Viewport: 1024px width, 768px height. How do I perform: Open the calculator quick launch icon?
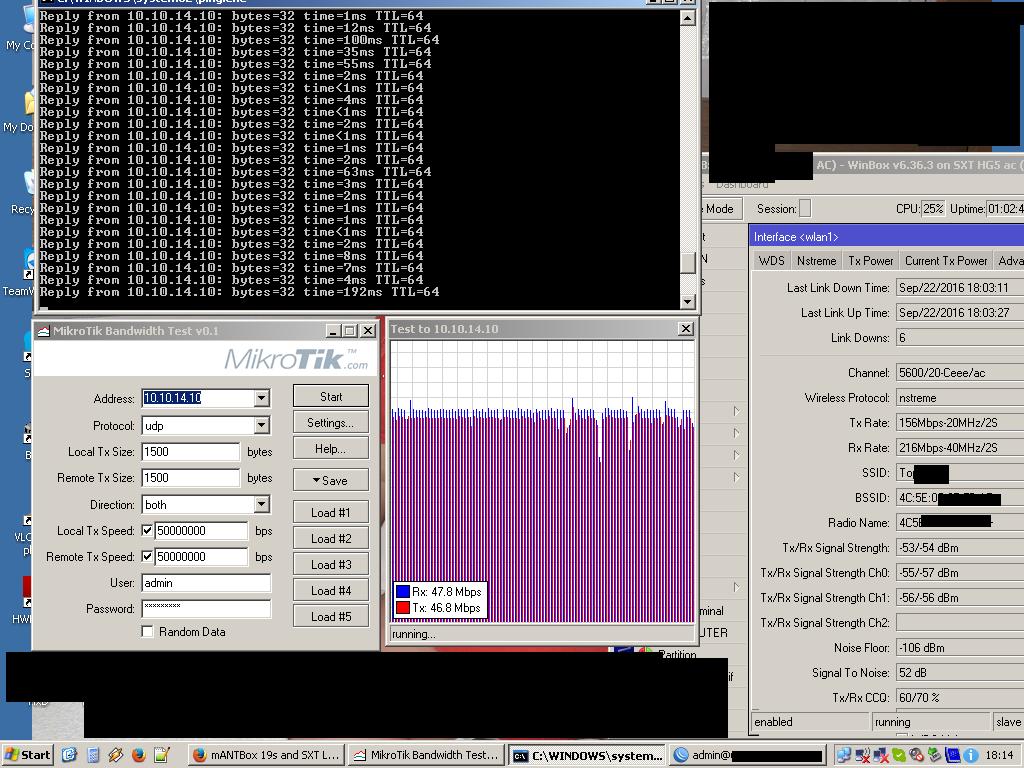click(92, 755)
